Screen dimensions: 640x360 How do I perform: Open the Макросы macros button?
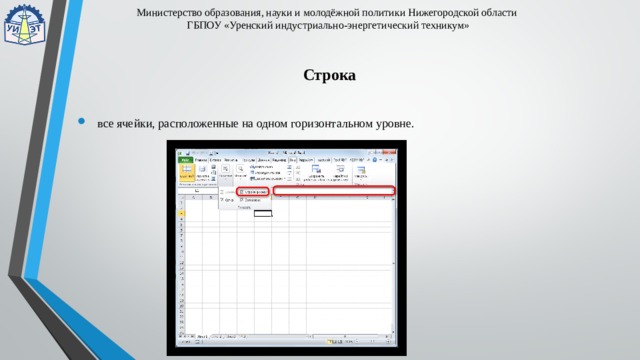click(361, 173)
